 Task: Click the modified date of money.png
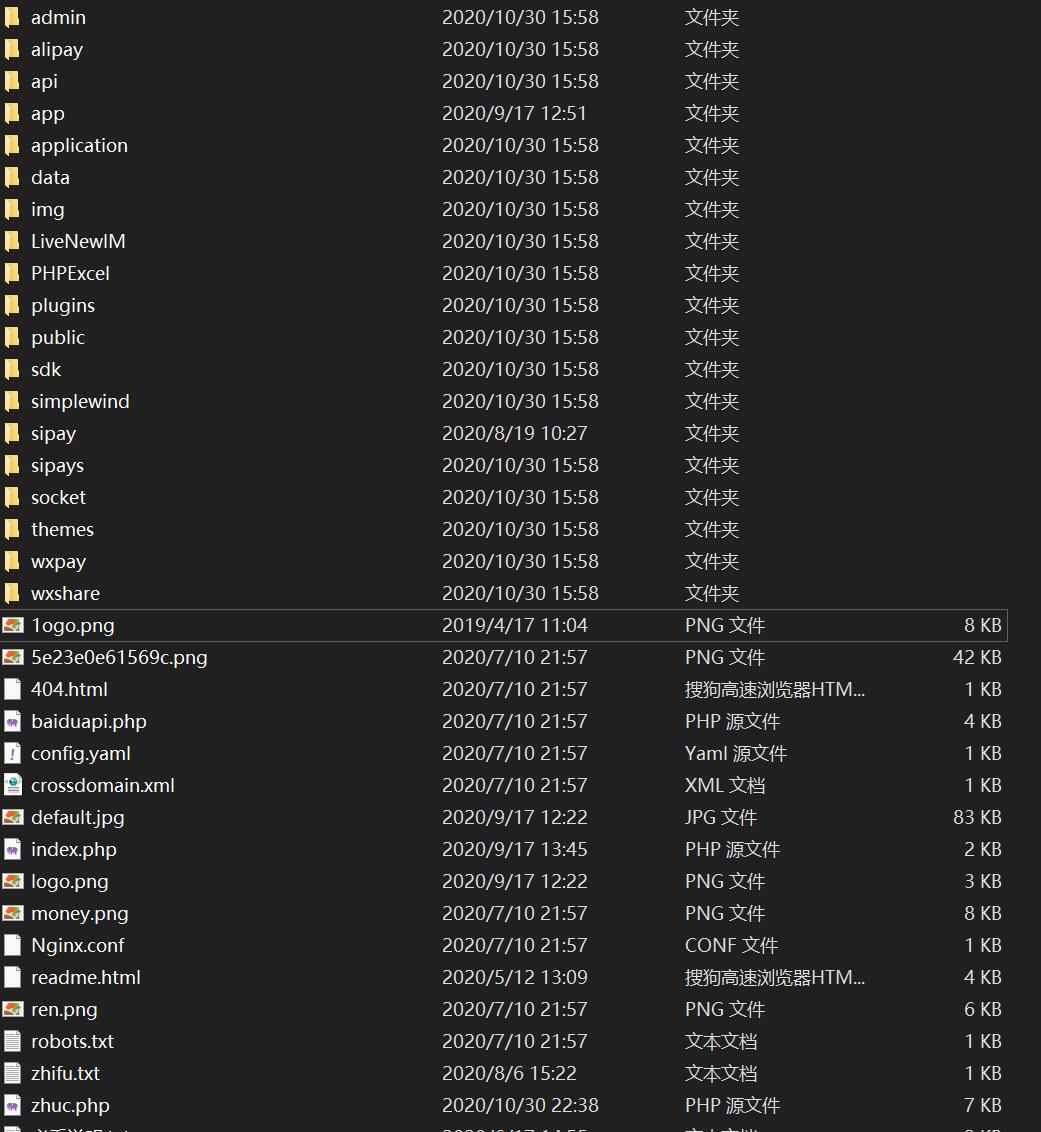514,914
